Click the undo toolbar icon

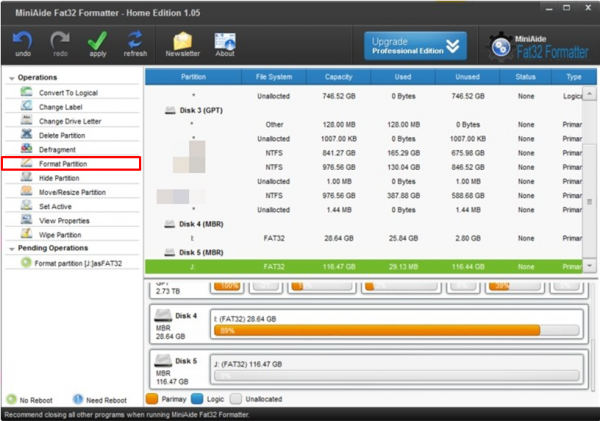pos(23,43)
